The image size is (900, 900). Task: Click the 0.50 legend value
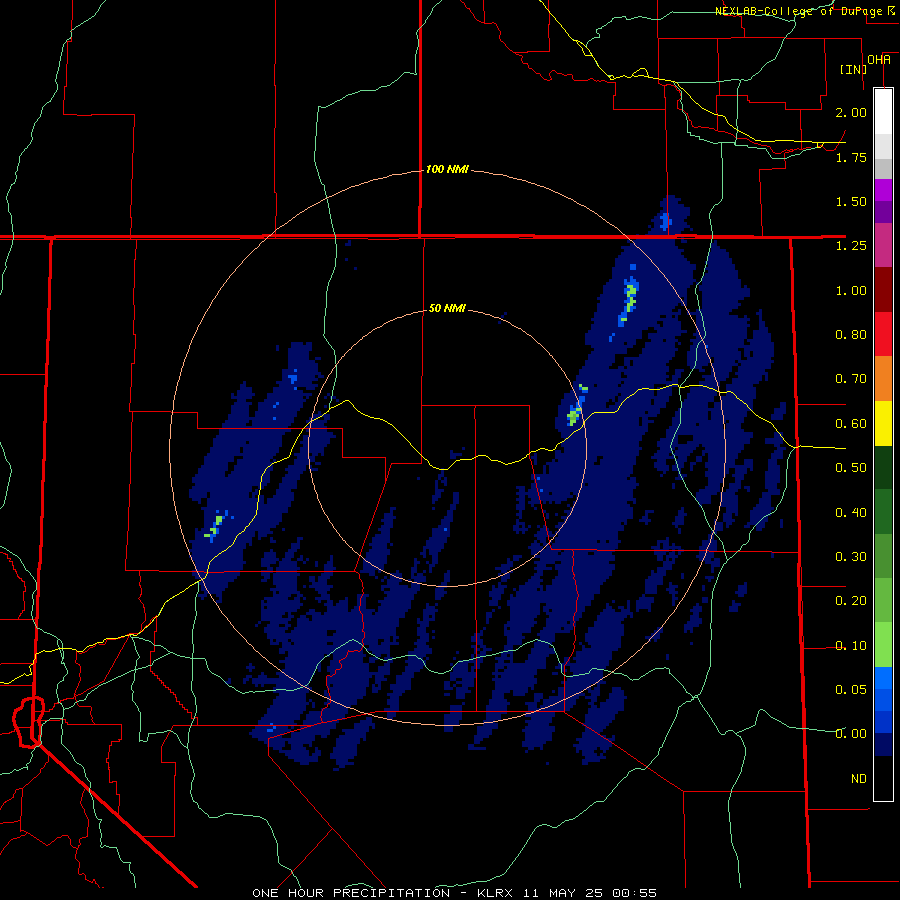click(851, 468)
